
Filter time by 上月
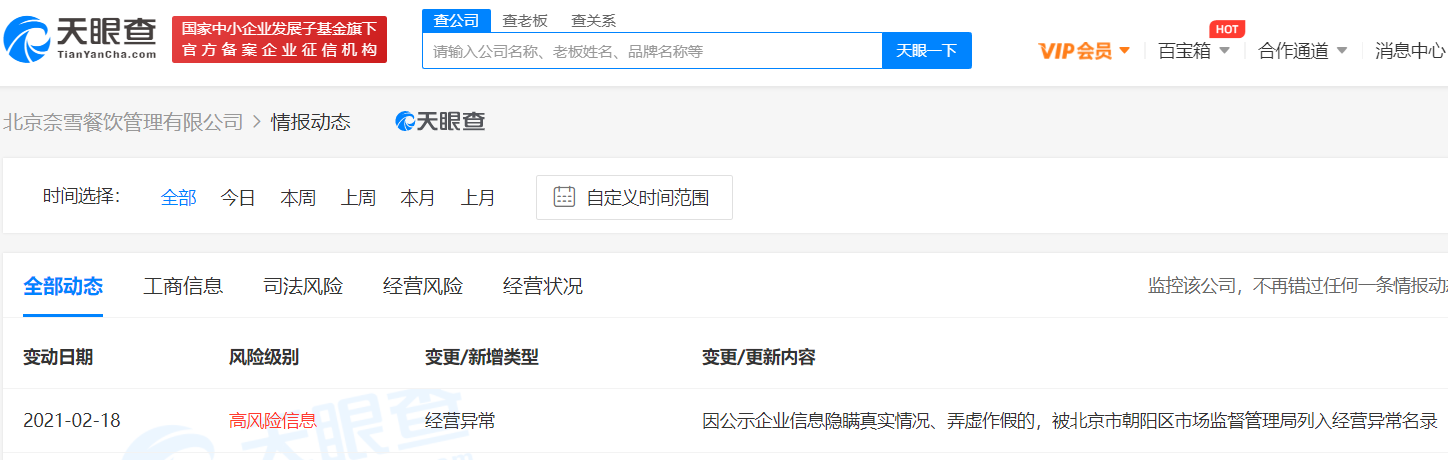478,198
